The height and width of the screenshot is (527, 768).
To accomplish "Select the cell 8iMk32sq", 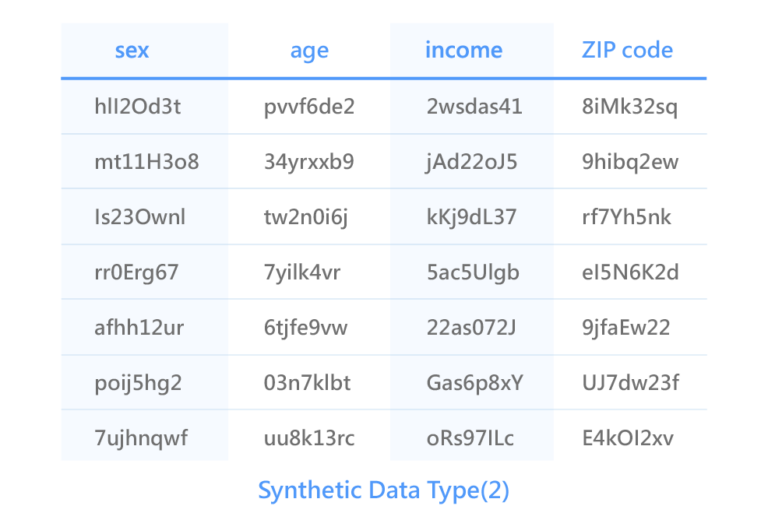I will pyautogui.click(x=629, y=107).
